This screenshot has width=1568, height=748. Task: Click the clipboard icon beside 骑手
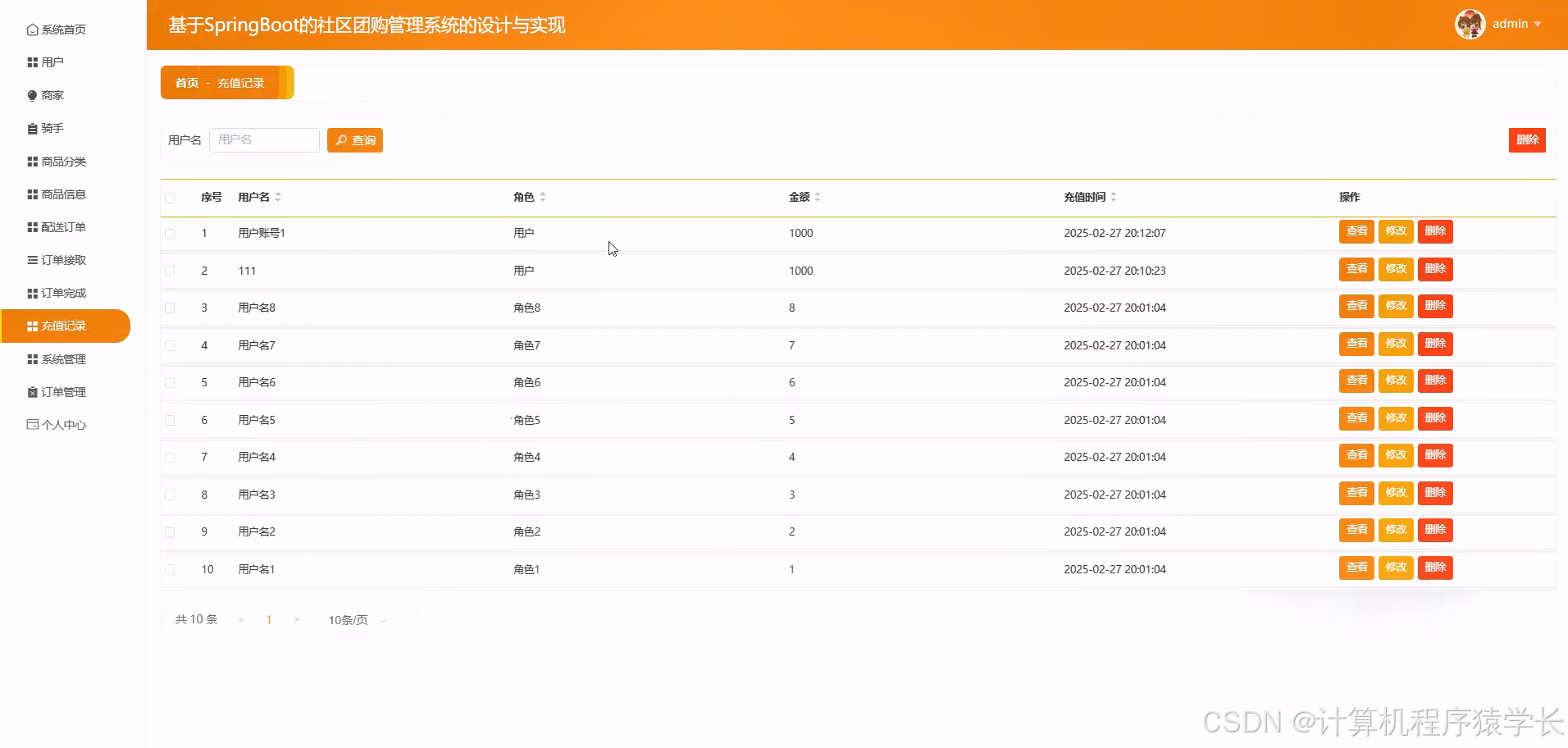click(32, 129)
